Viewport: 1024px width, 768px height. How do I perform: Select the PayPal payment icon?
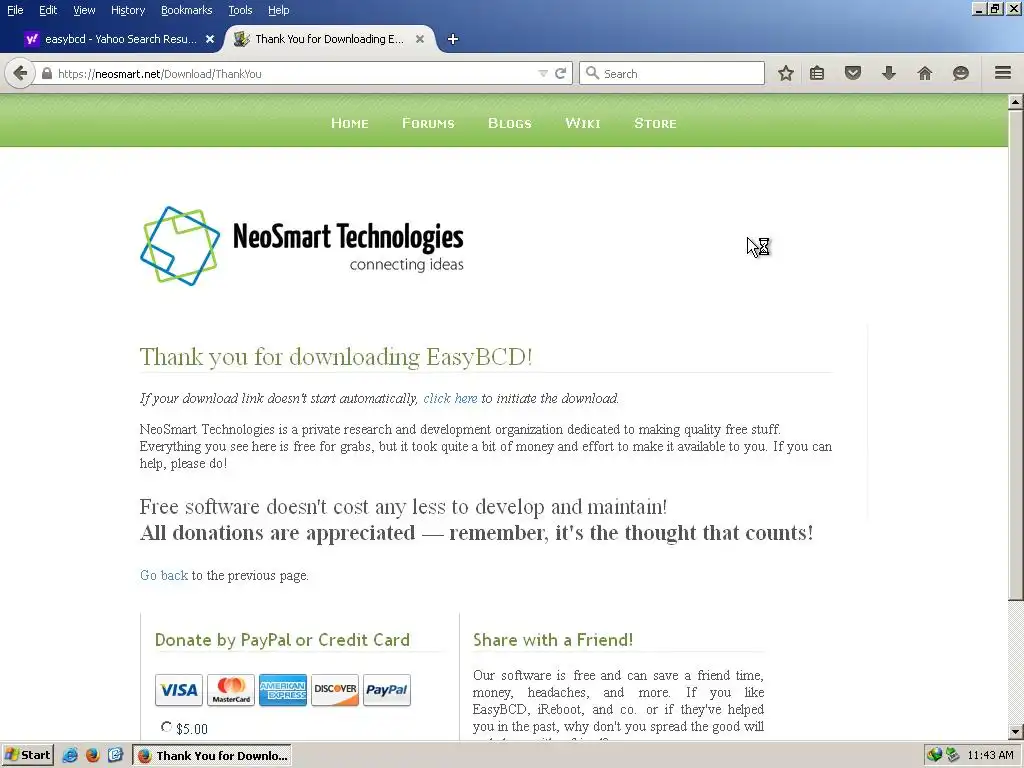pyautogui.click(x=387, y=690)
